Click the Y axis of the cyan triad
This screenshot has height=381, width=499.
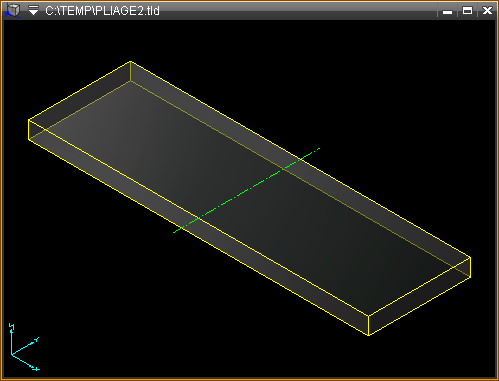25,346
